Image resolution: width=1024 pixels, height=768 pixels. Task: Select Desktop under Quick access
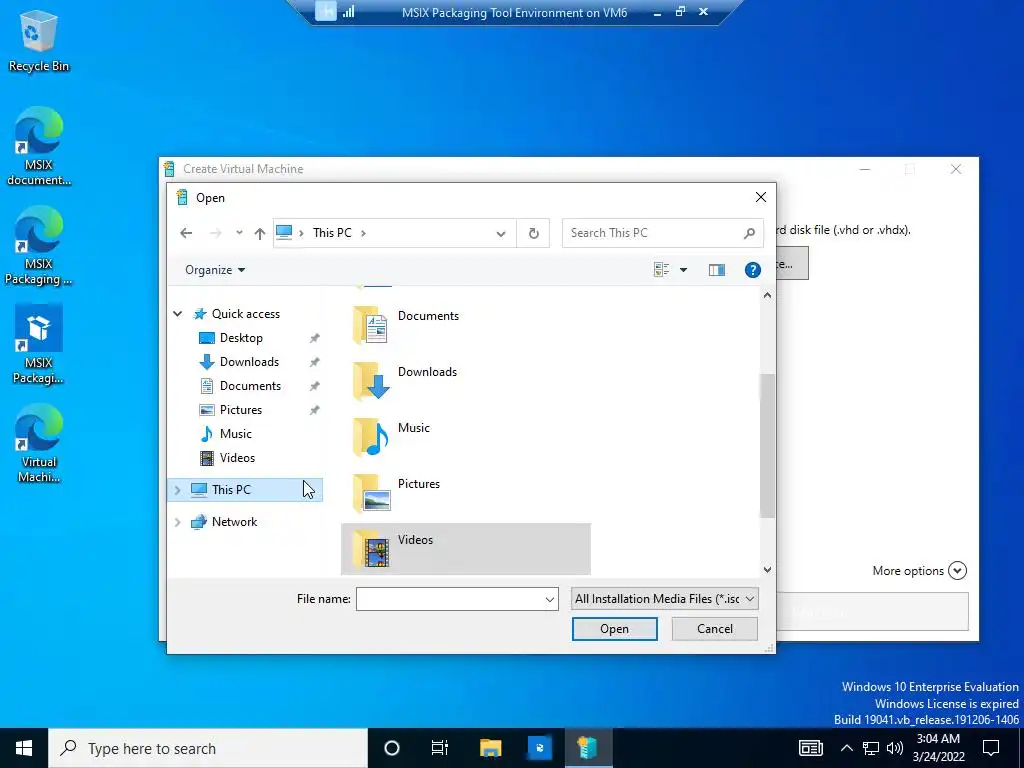click(x=241, y=338)
